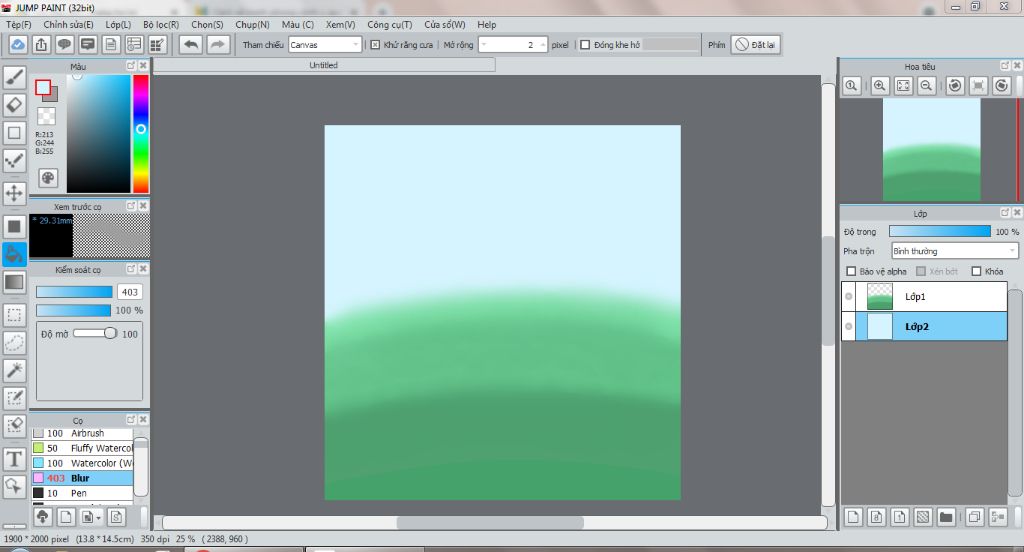This screenshot has width=1024, height=552.
Task: Click the Đặt lại reset button
Action: point(756,45)
